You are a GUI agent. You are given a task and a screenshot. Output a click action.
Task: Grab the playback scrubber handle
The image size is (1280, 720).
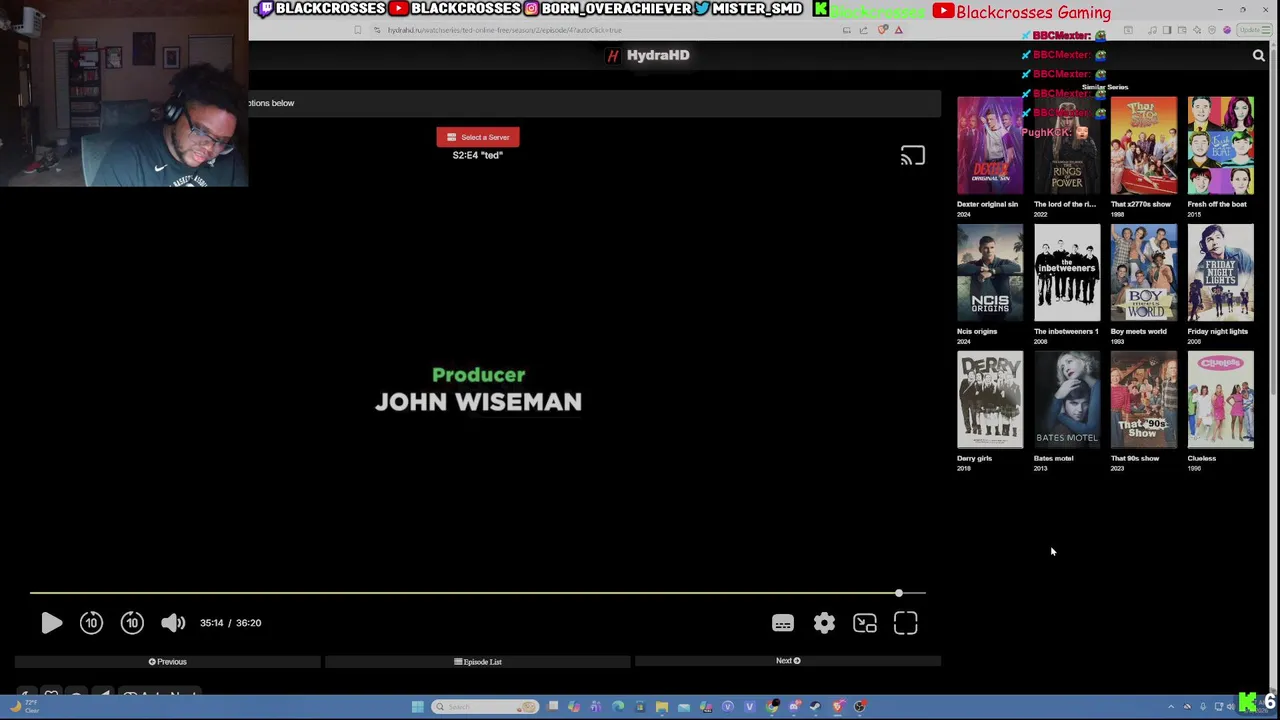pyautogui.click(x=899, y=593)
